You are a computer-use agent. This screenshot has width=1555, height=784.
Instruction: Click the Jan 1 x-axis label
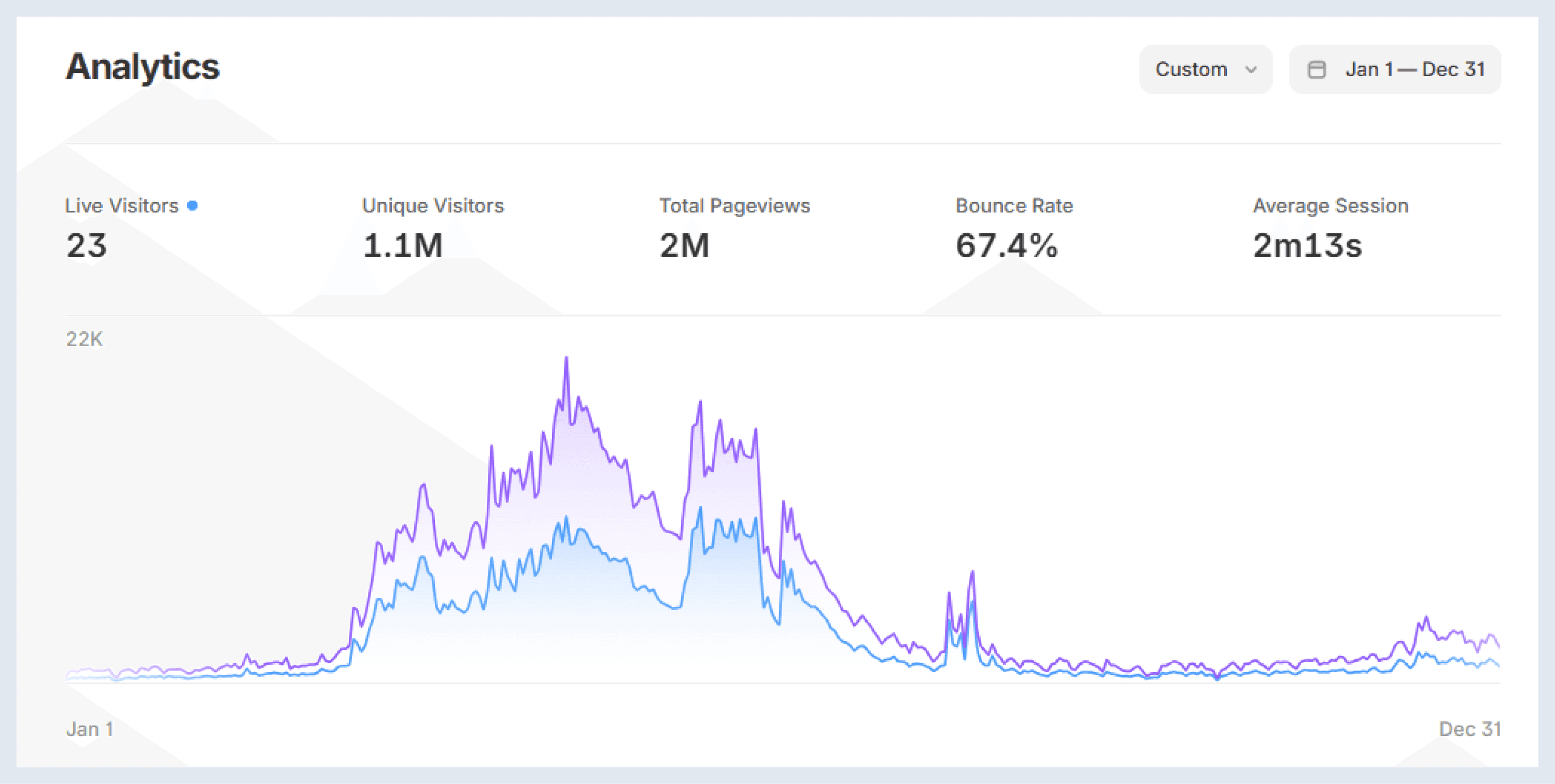click(x=89, y=729)
